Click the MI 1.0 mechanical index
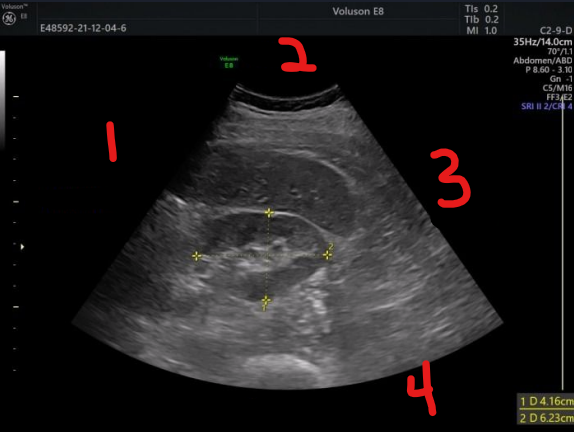 [x=481, y=30]
